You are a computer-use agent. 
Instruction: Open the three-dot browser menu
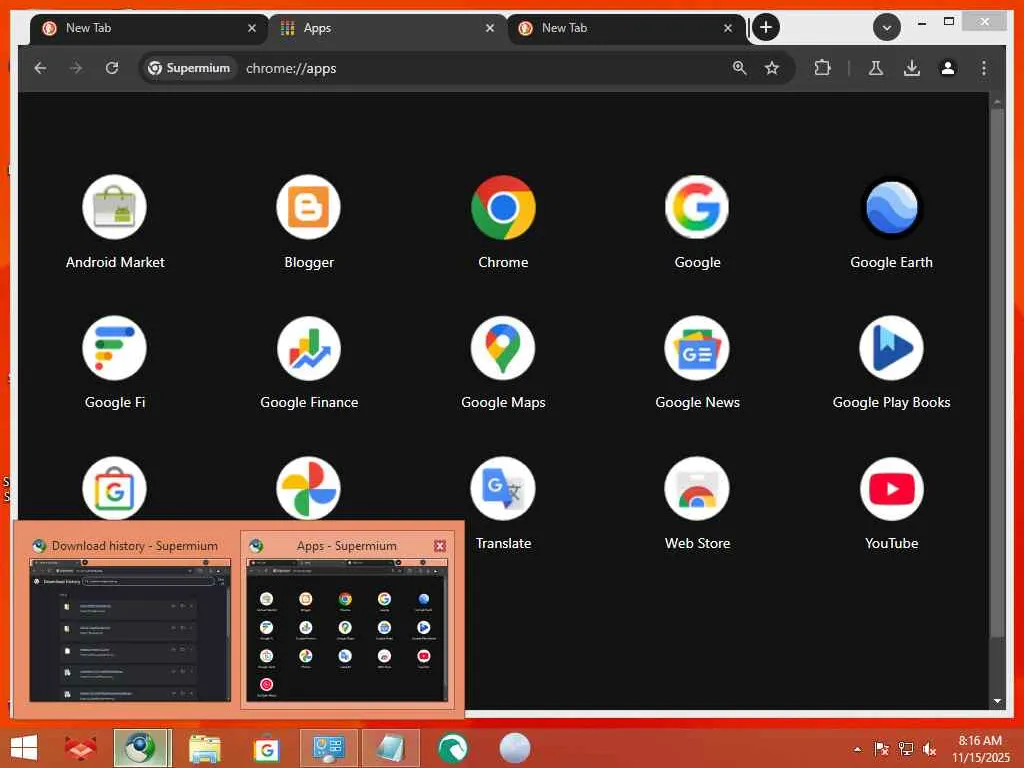click(984, 68)
